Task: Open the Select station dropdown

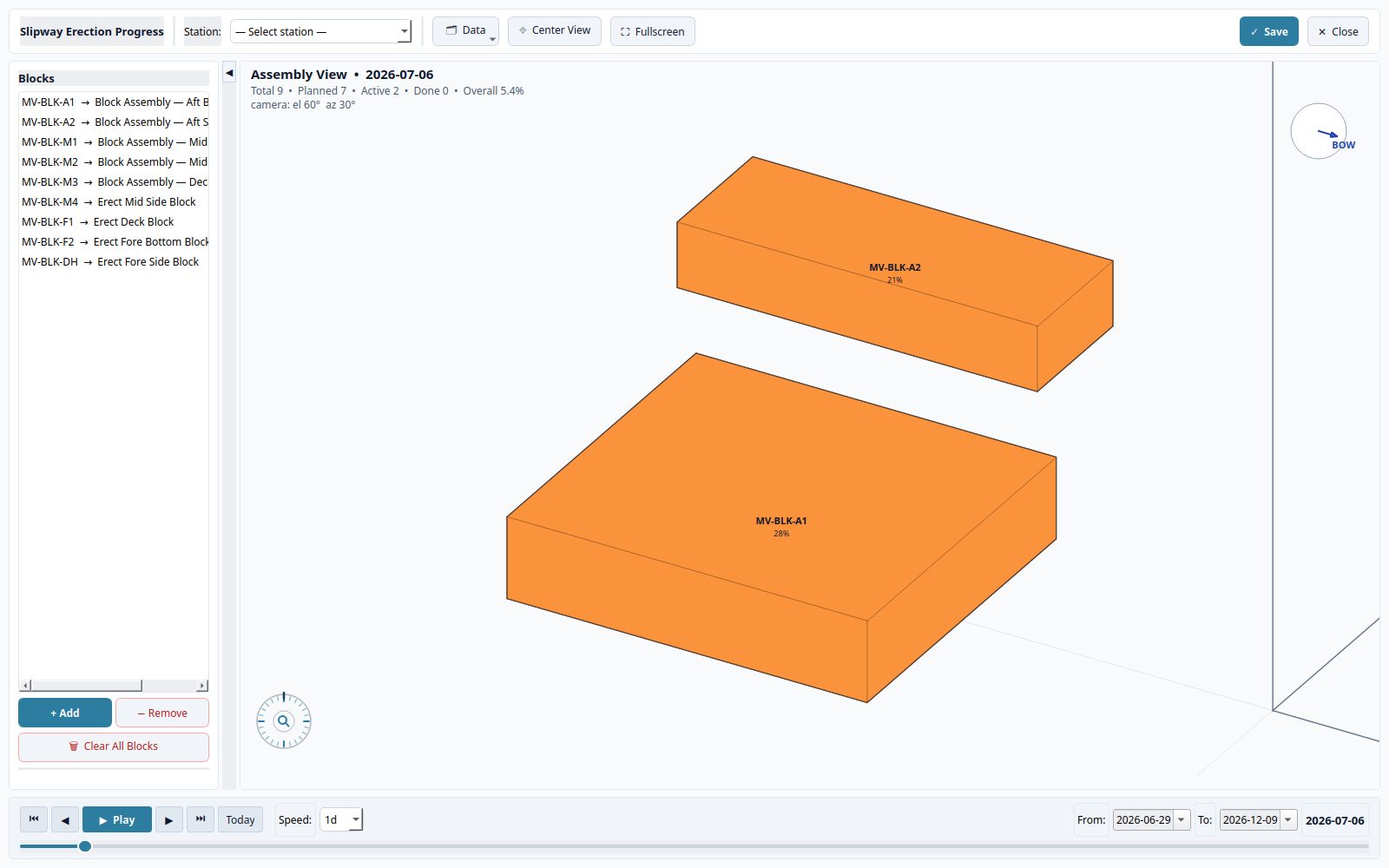Action: click(320, 31)
